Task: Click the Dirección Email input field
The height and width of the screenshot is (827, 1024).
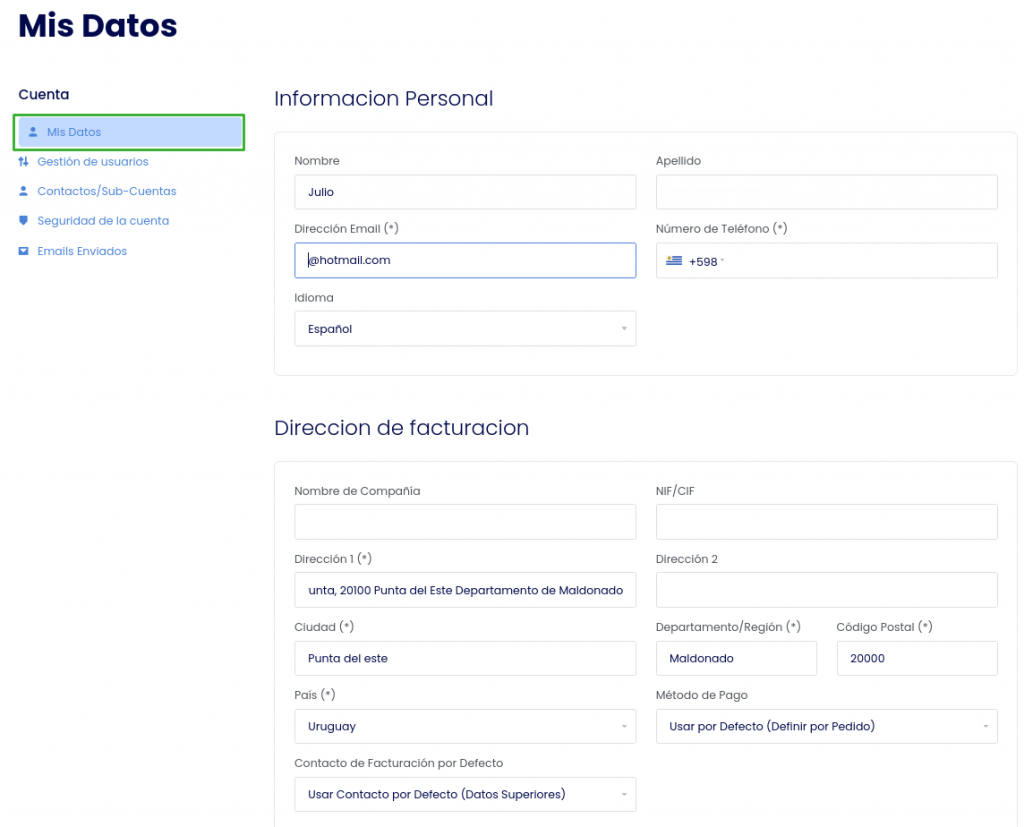Action: click(x=465, y=261)
